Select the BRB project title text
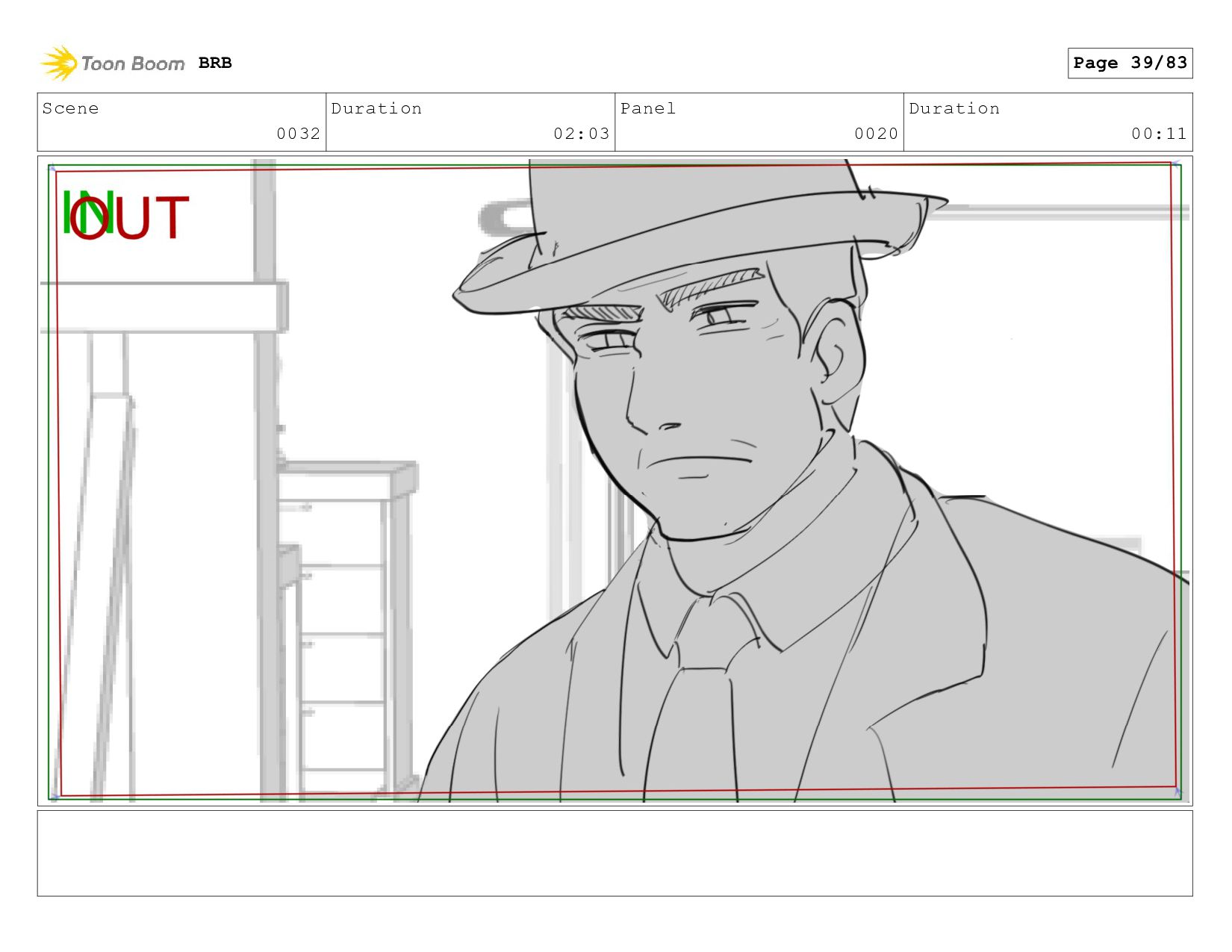Screen dimensions: 1232x952 click(x=215, y=63)
